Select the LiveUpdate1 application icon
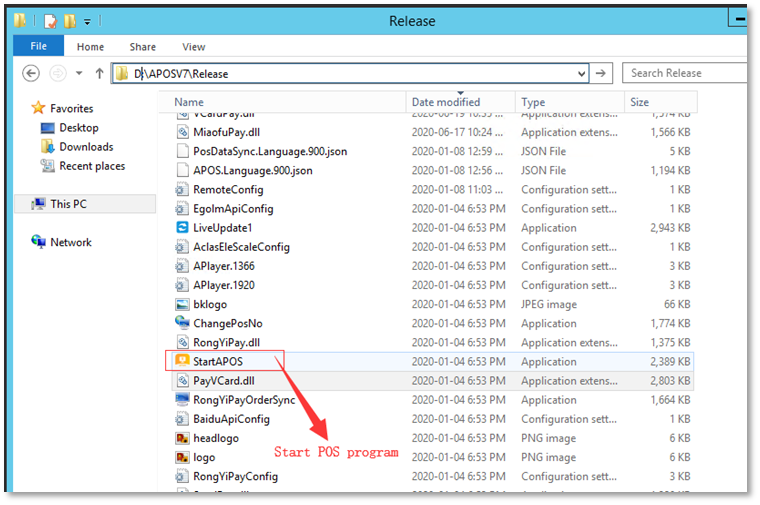The width and height of the screenshot is (760, 505). coord(182,228)
